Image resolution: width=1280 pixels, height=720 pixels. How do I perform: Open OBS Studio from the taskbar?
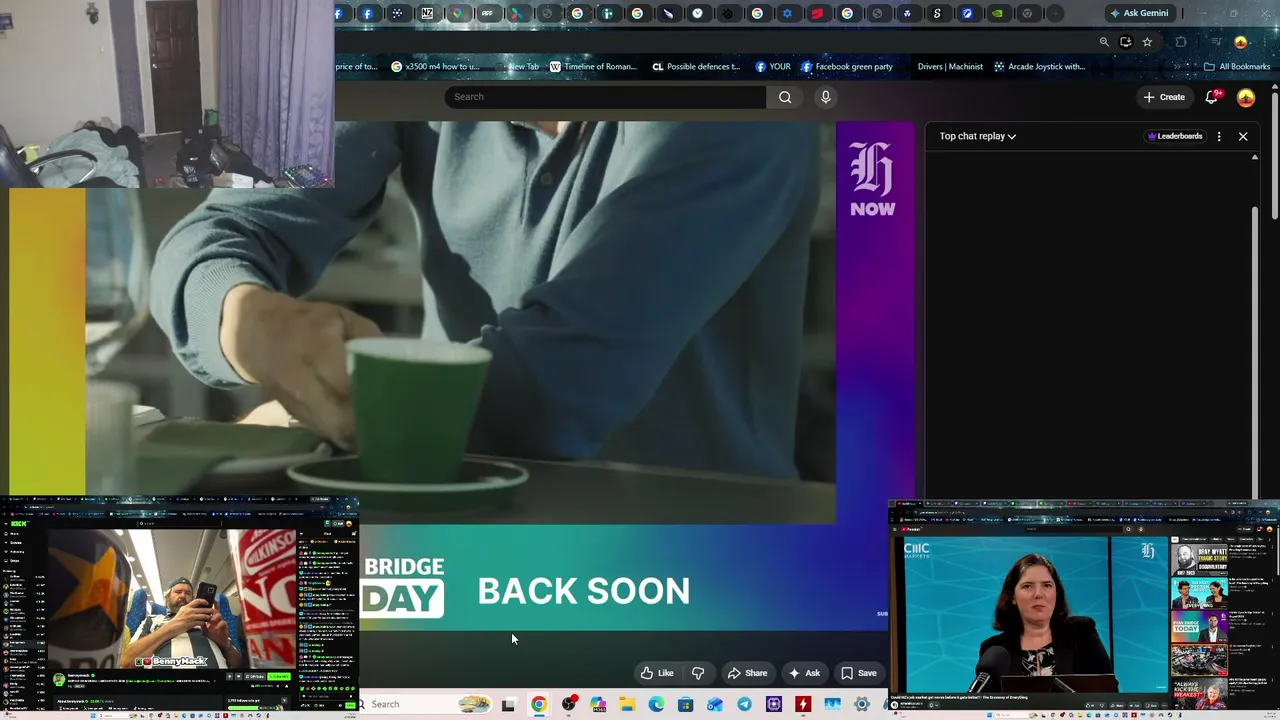point(569,705)
